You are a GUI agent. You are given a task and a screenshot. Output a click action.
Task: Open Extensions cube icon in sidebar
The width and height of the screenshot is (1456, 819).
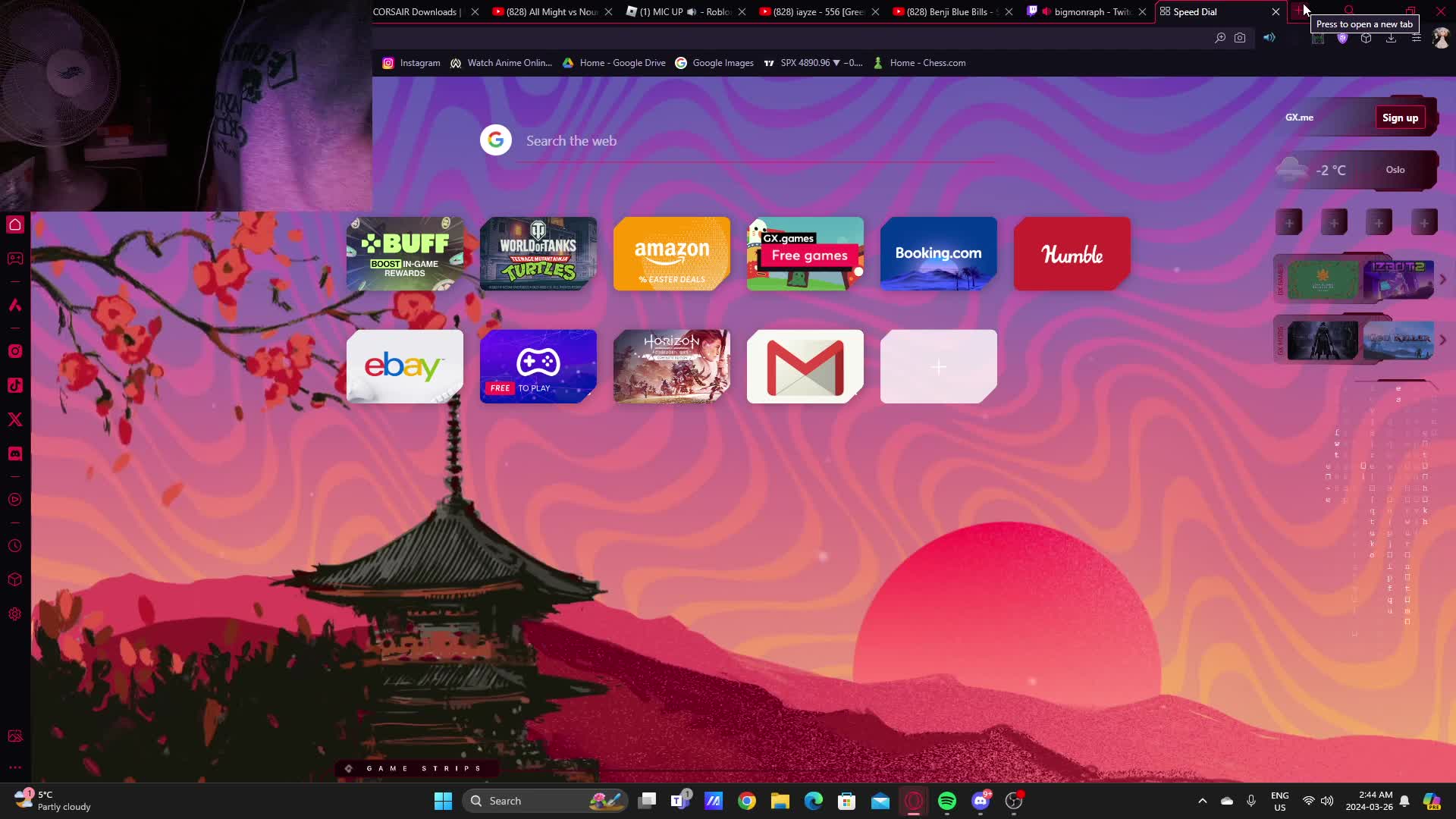15,579
